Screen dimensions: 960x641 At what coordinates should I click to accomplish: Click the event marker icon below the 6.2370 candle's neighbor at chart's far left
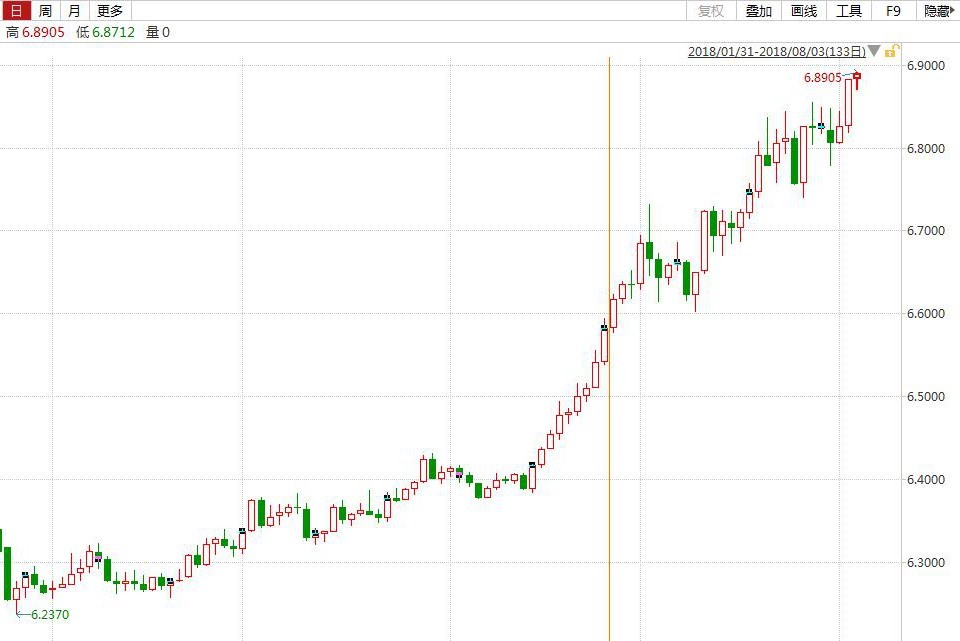[26, 575]
